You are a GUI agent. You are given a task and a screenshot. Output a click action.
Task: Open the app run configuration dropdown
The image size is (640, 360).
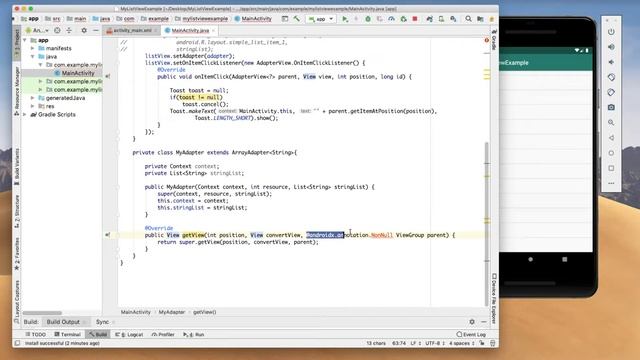pyautogui.click(x=321, y=19)
